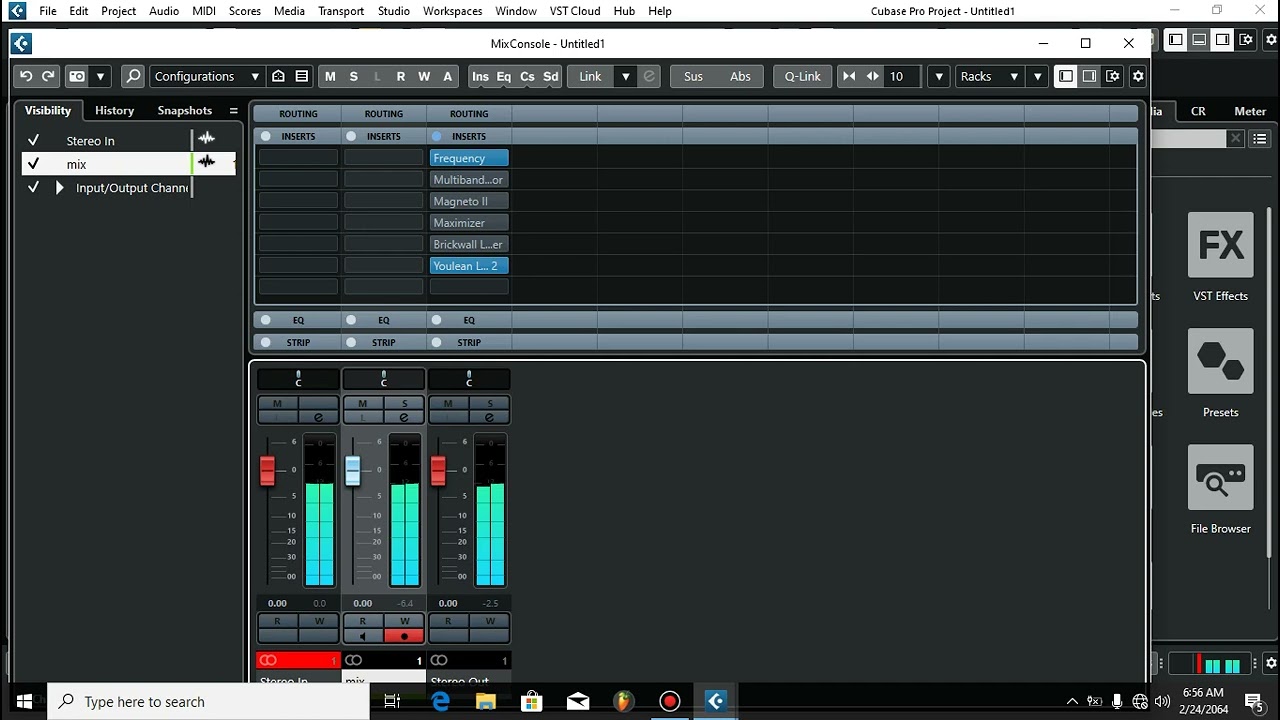Image resolution: width=1280 pixels, height=720 pixels.
Task: Open Presets in media panel
Action: [1220, 373]
